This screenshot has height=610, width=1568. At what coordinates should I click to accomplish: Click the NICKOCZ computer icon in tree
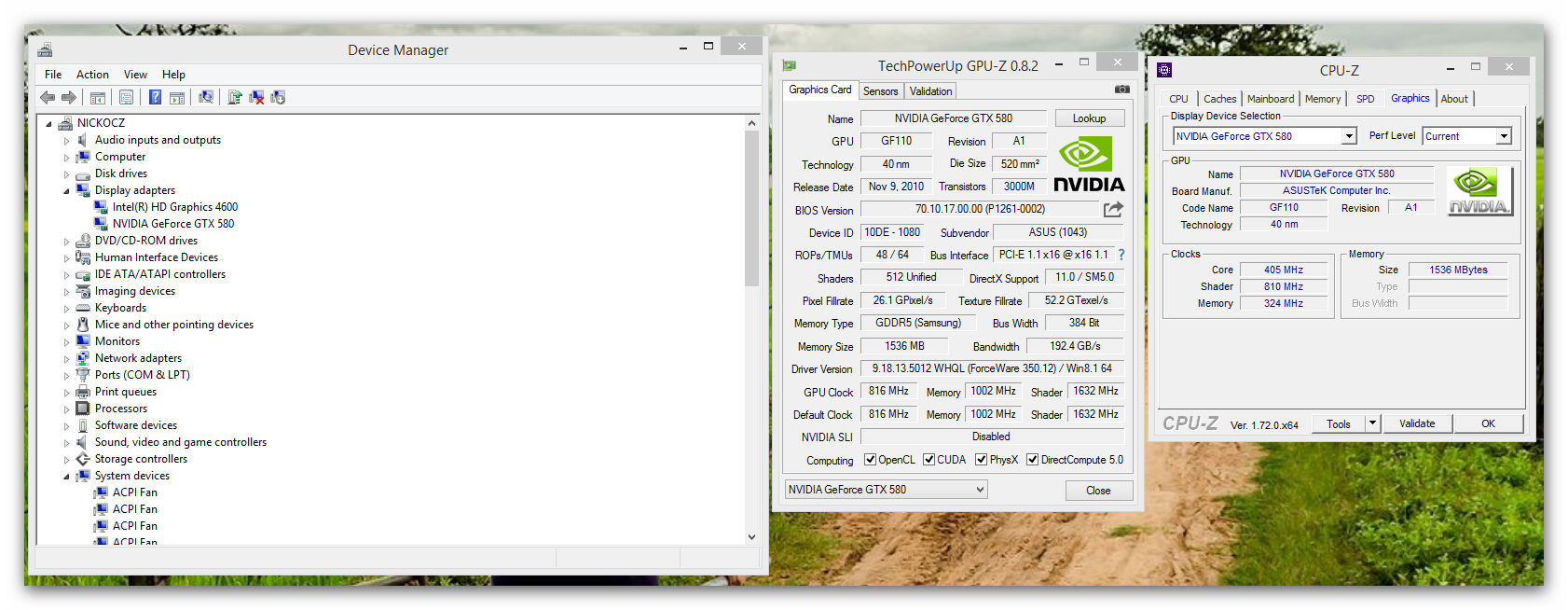click(x=65, y=123)
